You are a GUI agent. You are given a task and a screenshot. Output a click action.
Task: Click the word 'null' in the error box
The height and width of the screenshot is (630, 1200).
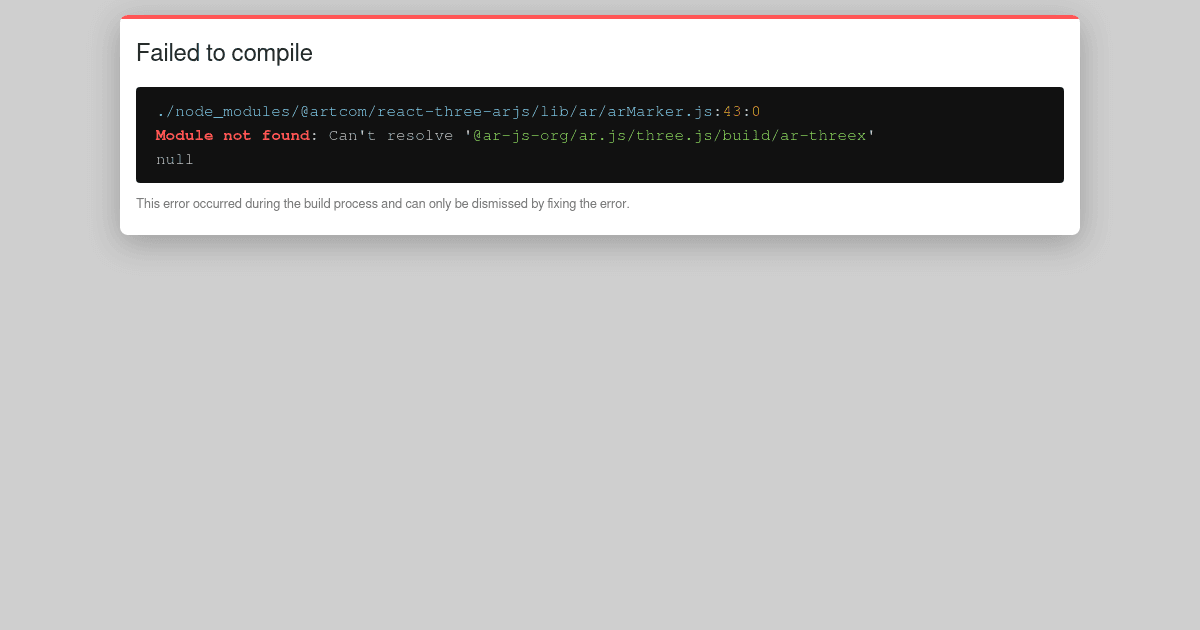175,159
